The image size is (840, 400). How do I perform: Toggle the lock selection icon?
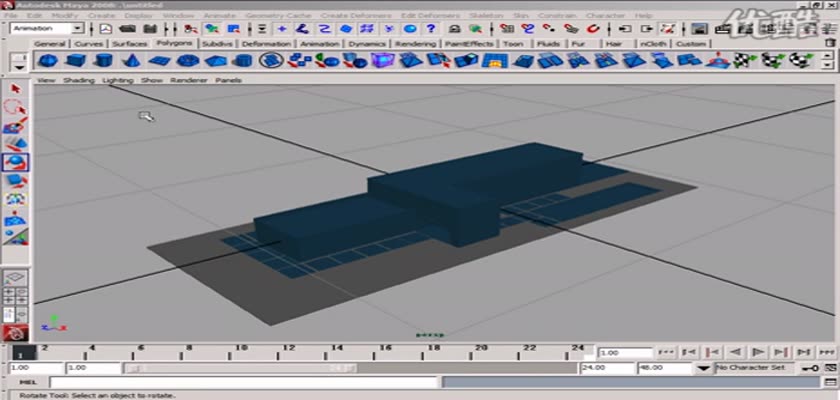coord(454,29)
